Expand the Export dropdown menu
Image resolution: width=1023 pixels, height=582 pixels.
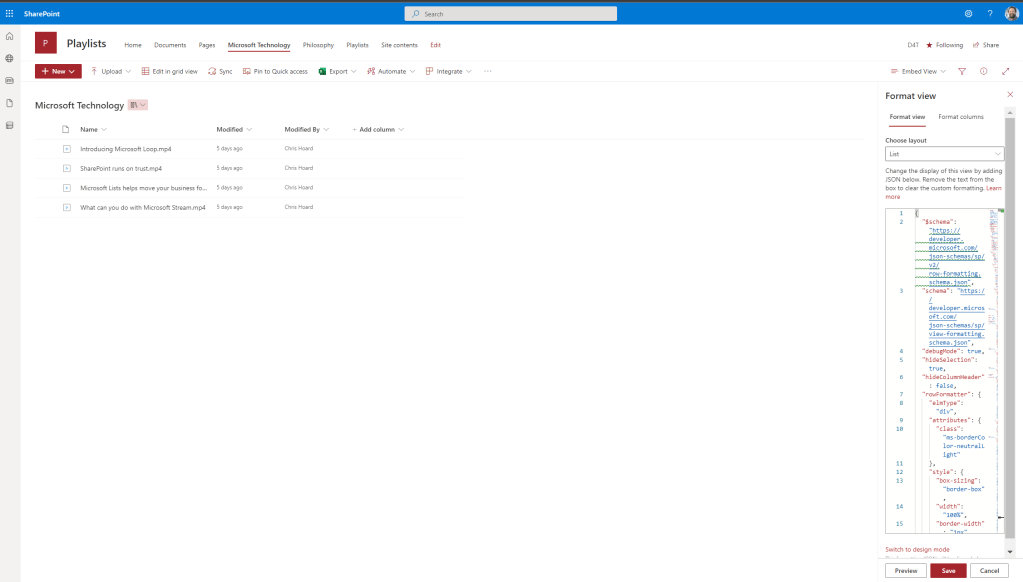[337, 72]
